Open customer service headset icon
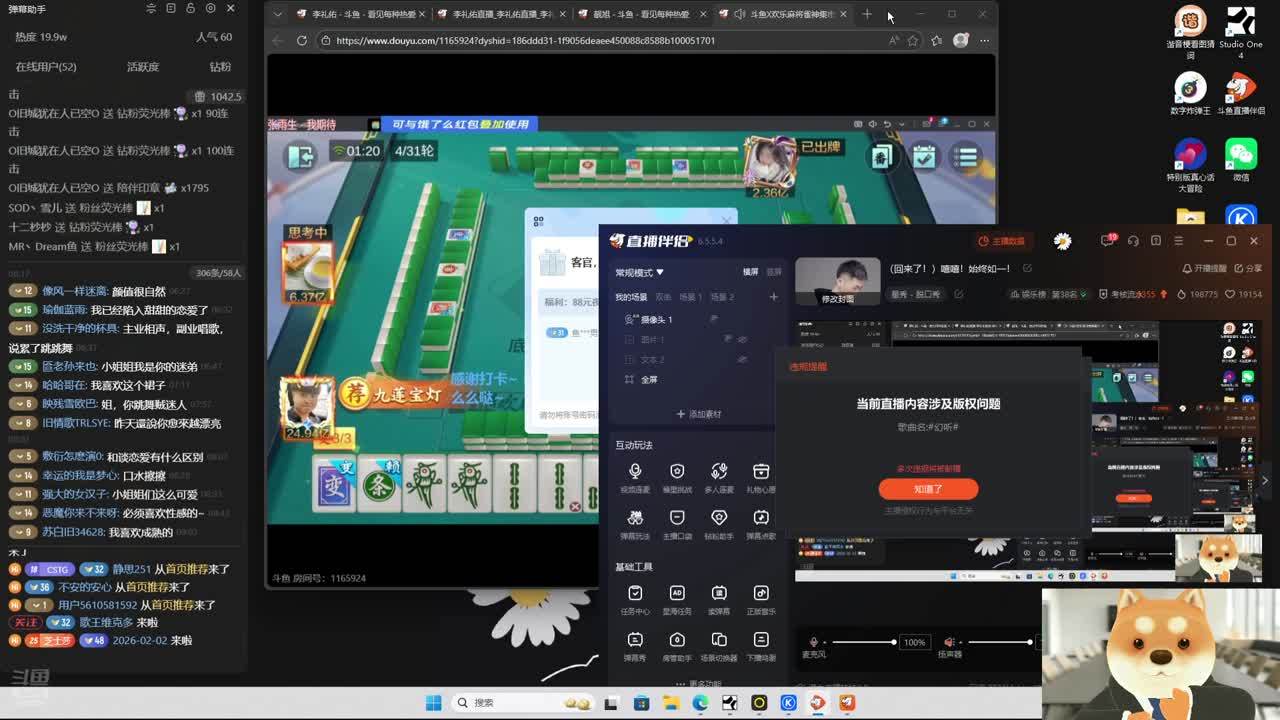The height and width of the screenshot is (720, 1280). click(x=1133, y=241)
